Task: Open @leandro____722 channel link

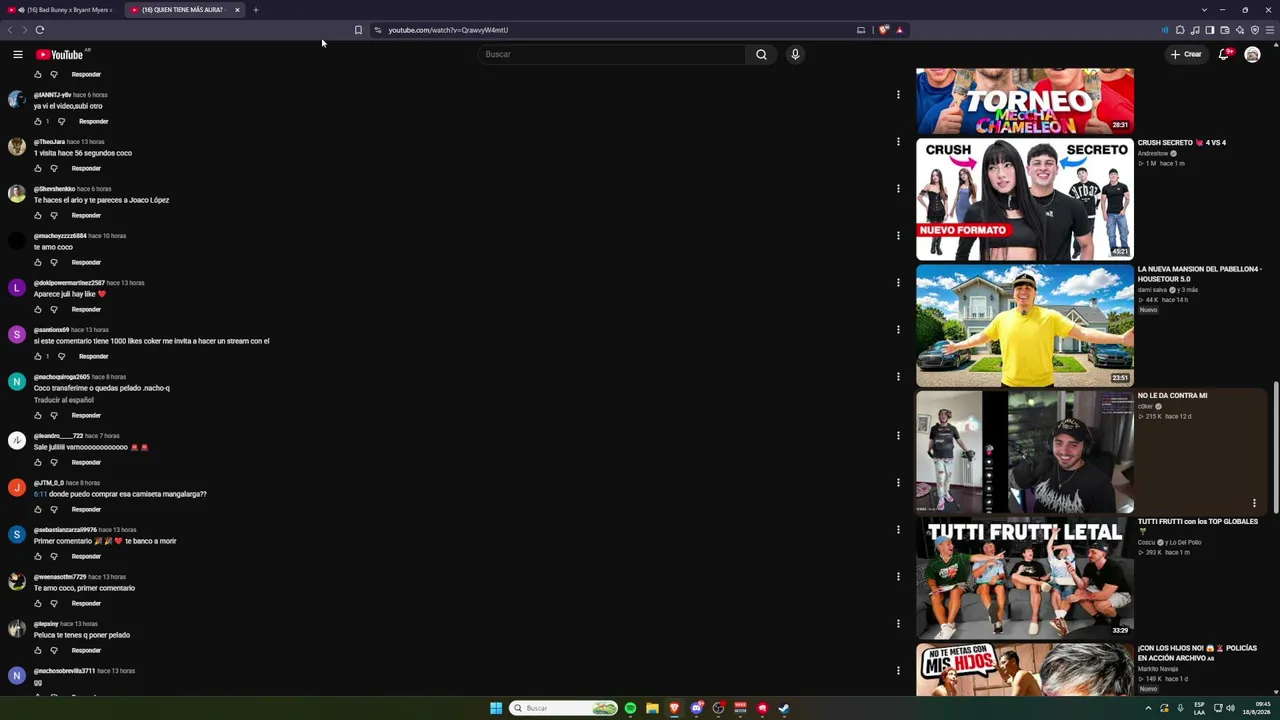Action: 58,436
